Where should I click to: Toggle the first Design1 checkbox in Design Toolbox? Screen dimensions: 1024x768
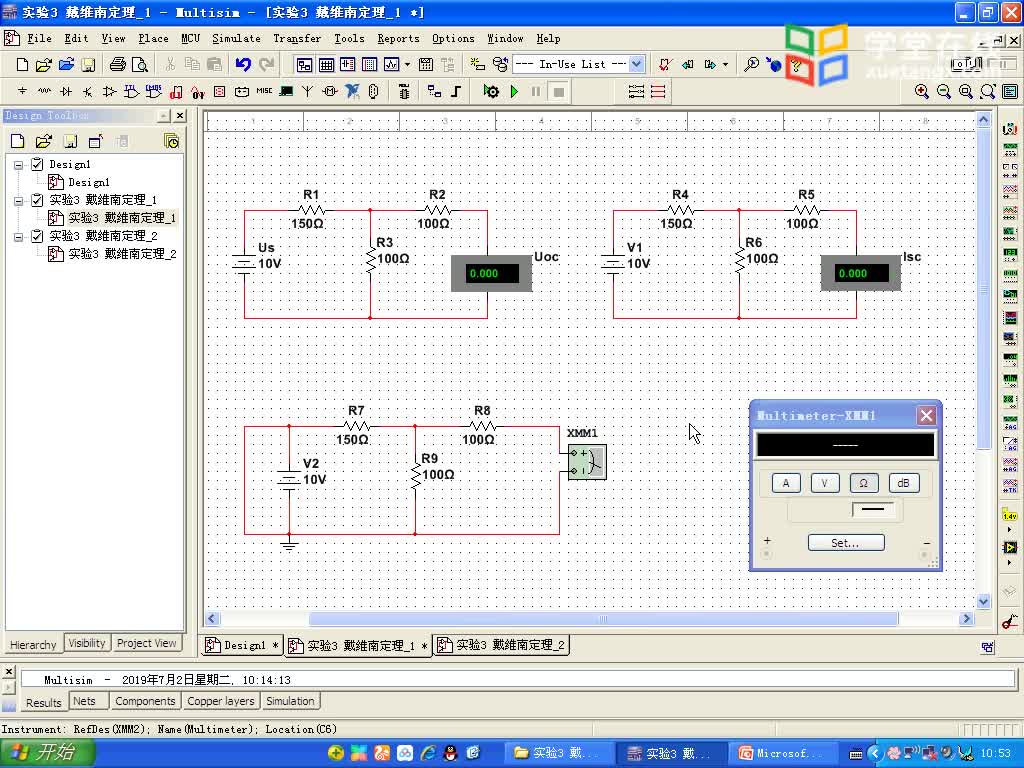click(x=37, y=164)
